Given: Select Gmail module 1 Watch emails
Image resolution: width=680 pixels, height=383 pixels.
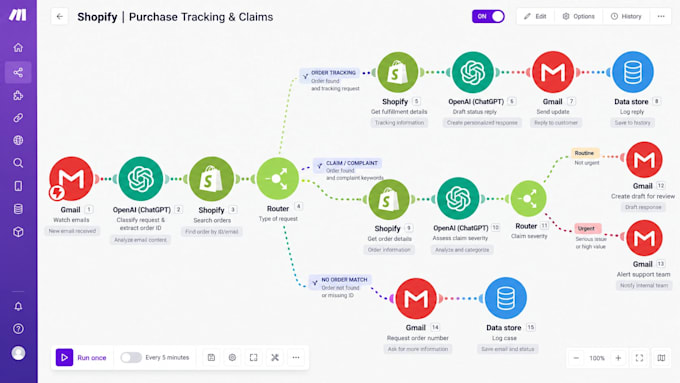Looking at the screenshot, I should coord(72,178).
